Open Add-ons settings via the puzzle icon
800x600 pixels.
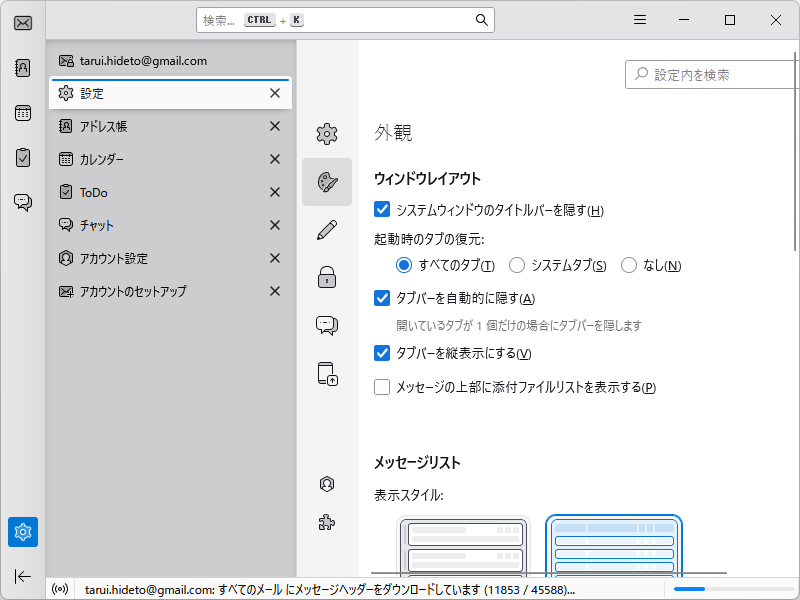click(327, 521)
